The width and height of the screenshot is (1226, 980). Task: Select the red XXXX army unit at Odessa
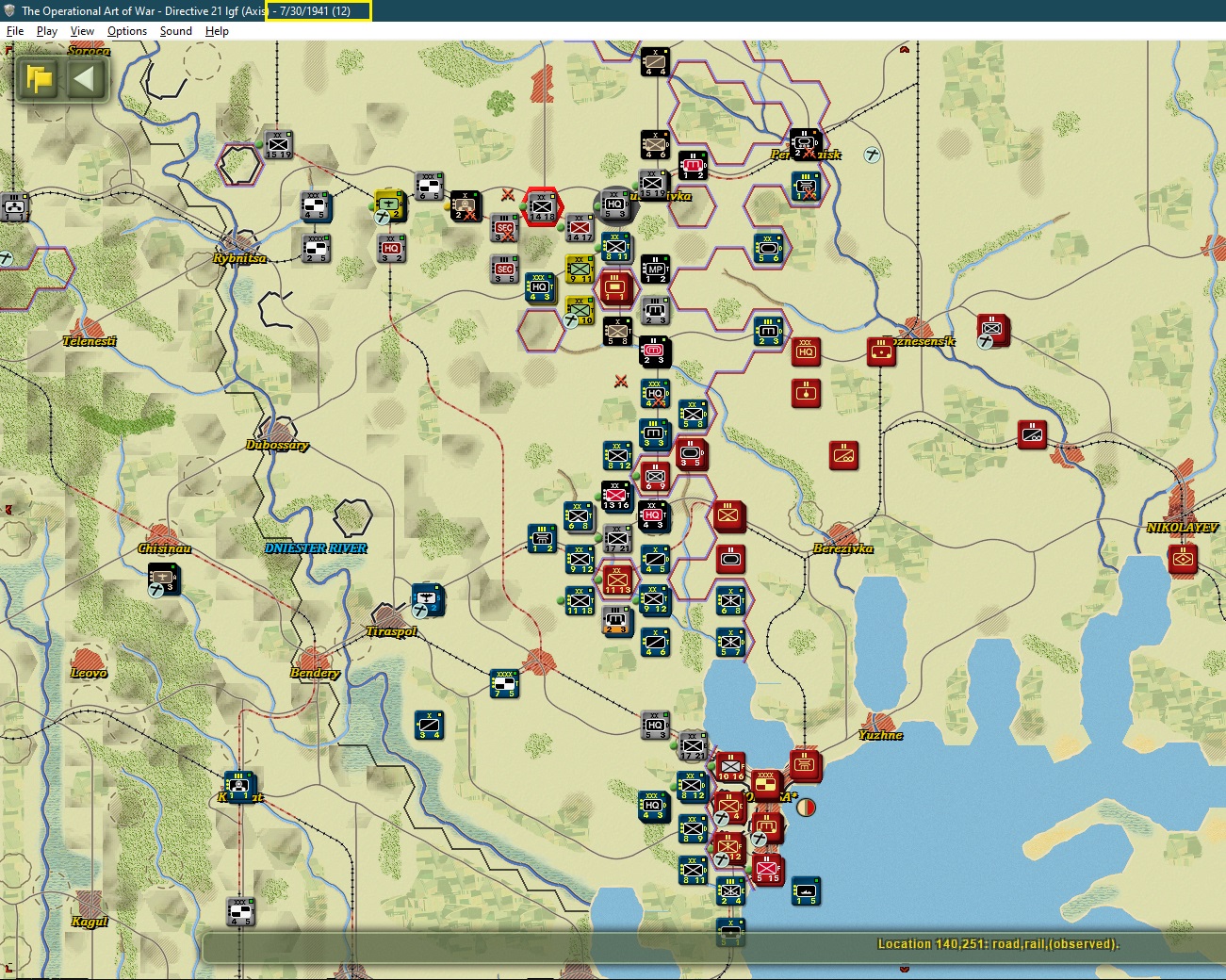tap(767, 784)
